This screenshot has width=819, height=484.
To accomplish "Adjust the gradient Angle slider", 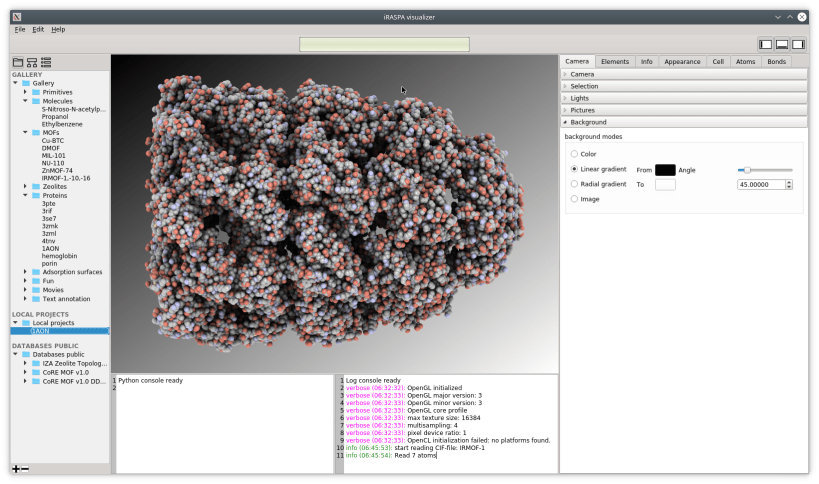I will (765, 170).
